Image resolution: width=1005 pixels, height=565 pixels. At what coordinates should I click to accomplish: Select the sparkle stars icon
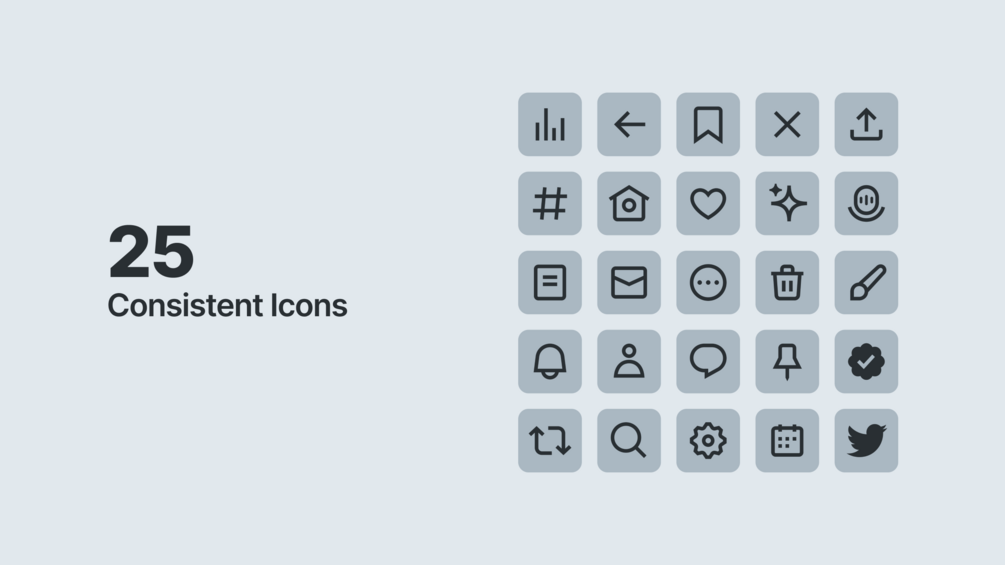[787, 203]
